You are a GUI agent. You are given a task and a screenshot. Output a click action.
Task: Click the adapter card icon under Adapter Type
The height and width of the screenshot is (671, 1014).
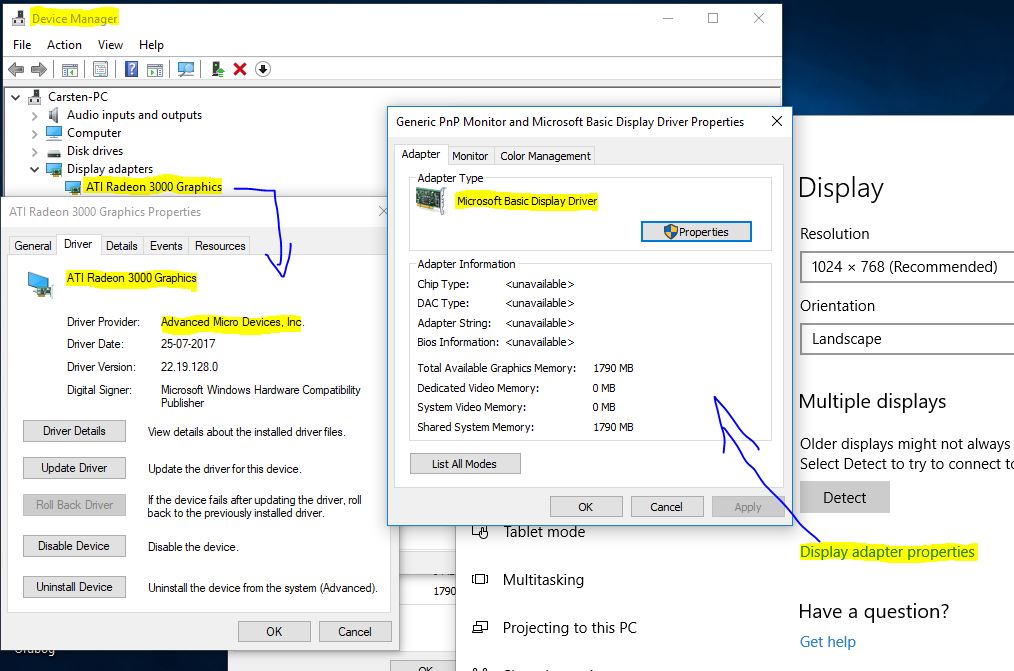(431, 200)
